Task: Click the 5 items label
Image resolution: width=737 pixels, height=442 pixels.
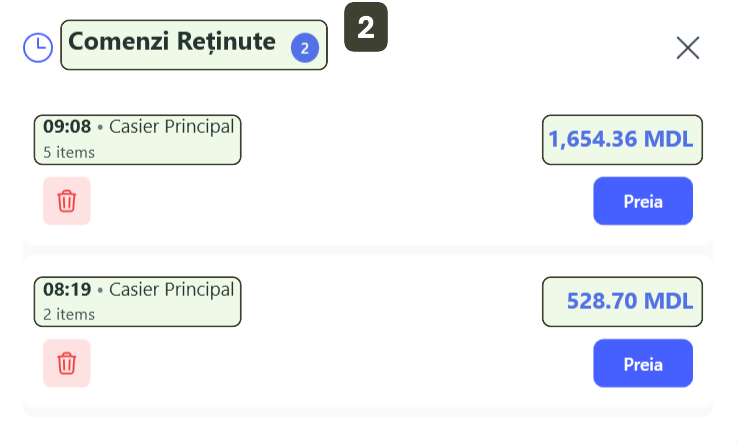Action: click(69, 153)
